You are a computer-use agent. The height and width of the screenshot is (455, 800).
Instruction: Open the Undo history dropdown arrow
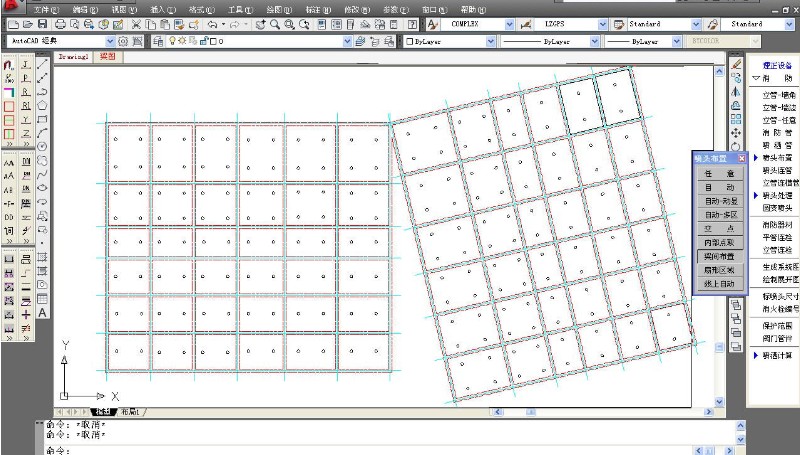point(223,24)
